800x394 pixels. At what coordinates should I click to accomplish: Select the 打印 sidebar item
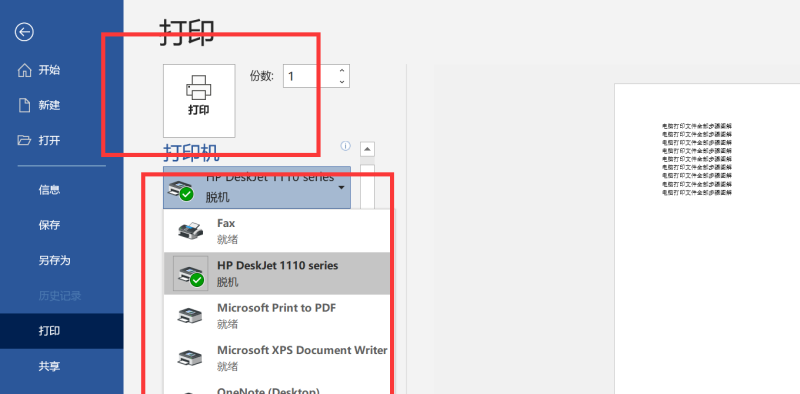61,331
